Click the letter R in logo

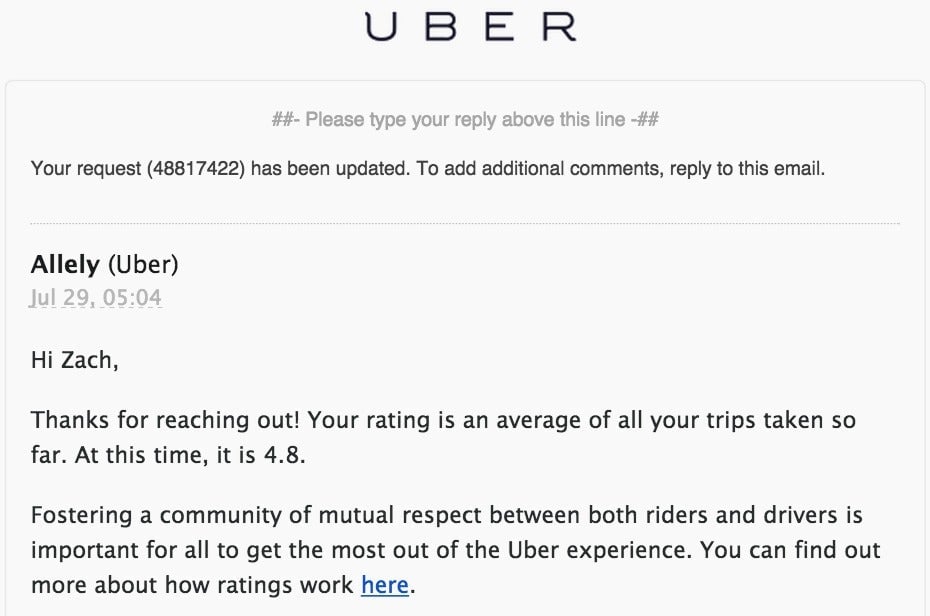click(x=559, y=27)
